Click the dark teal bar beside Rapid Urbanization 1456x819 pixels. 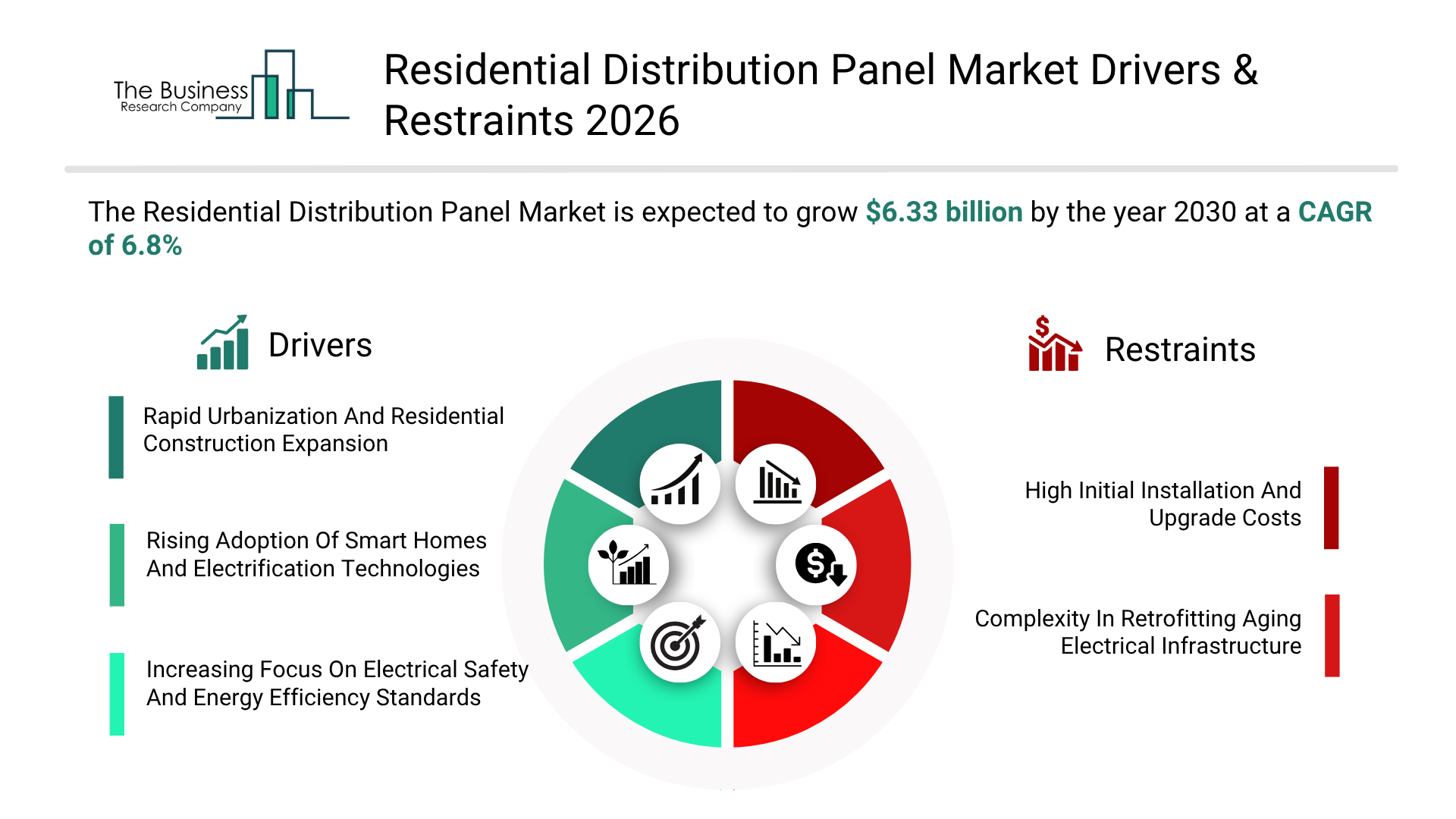[x=116, y=437]
